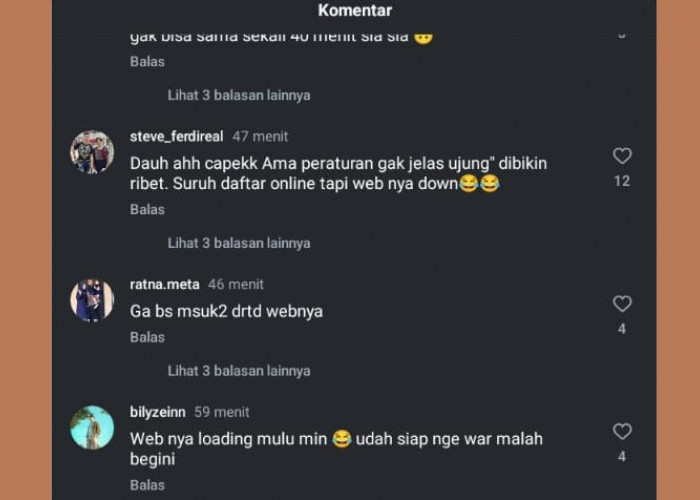
Task: Tap the heart on ratna.meta's comment
Action: 622,304
